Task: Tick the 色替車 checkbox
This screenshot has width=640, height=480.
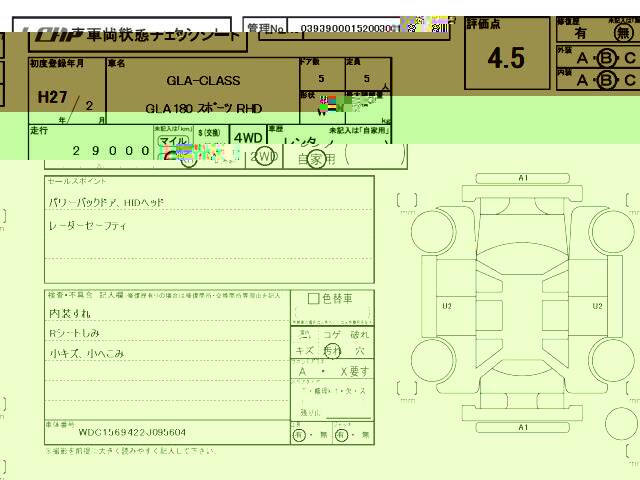Action: point(313,299)
